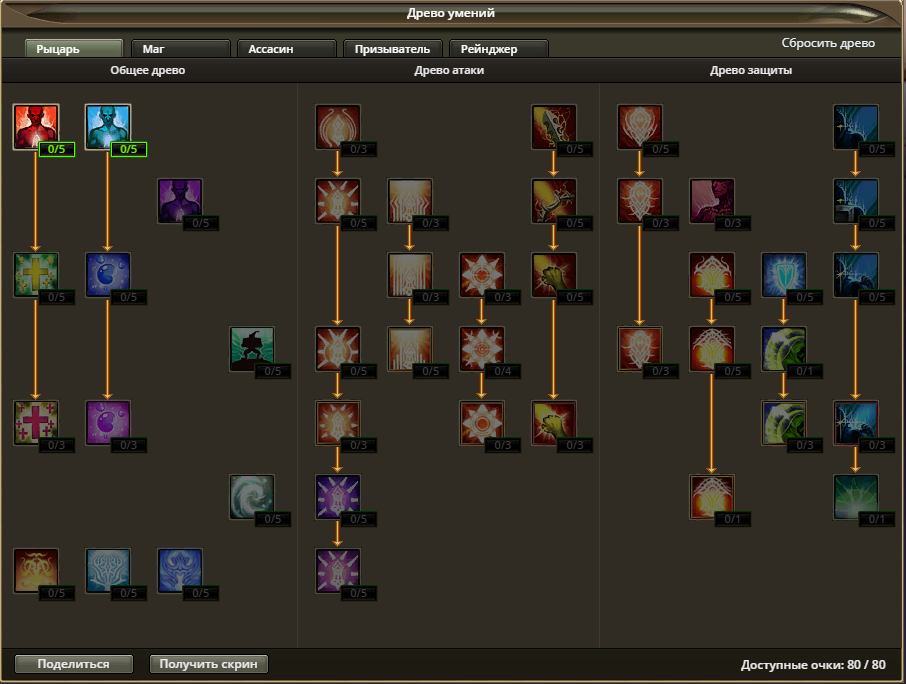
Task: Select the blue glowing shield skill icon
Action: tap(784, 275)
